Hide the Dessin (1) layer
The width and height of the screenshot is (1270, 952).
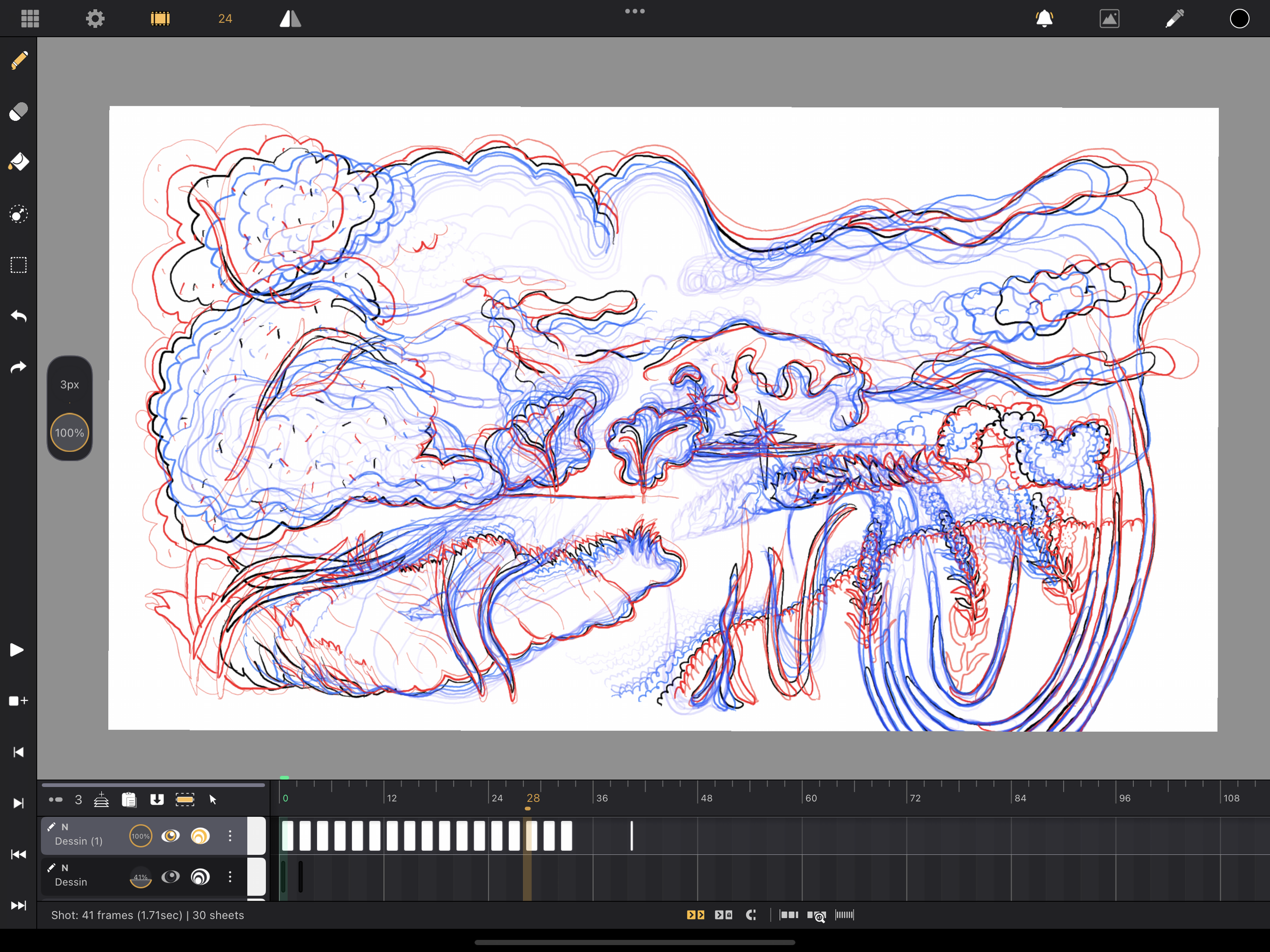click(171, 836)
